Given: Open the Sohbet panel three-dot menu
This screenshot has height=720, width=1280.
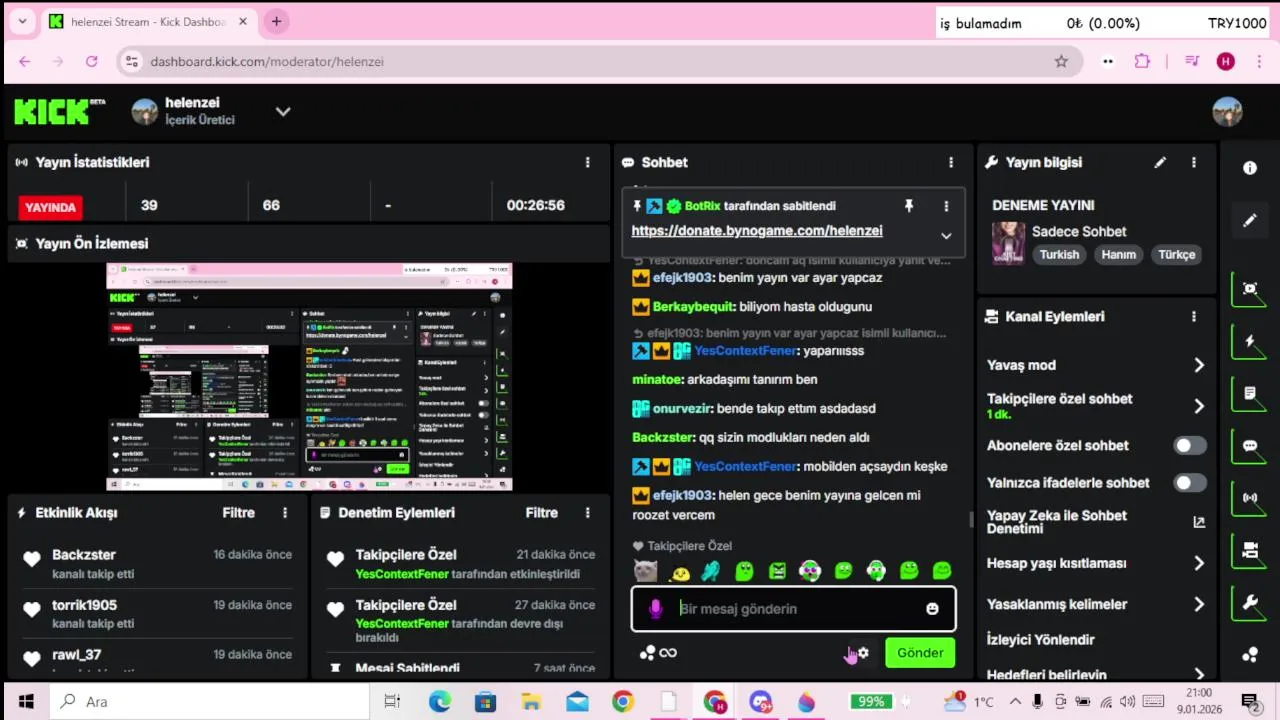Looking at the screenshot, I should pyautogui.click(x=950, y=162).
